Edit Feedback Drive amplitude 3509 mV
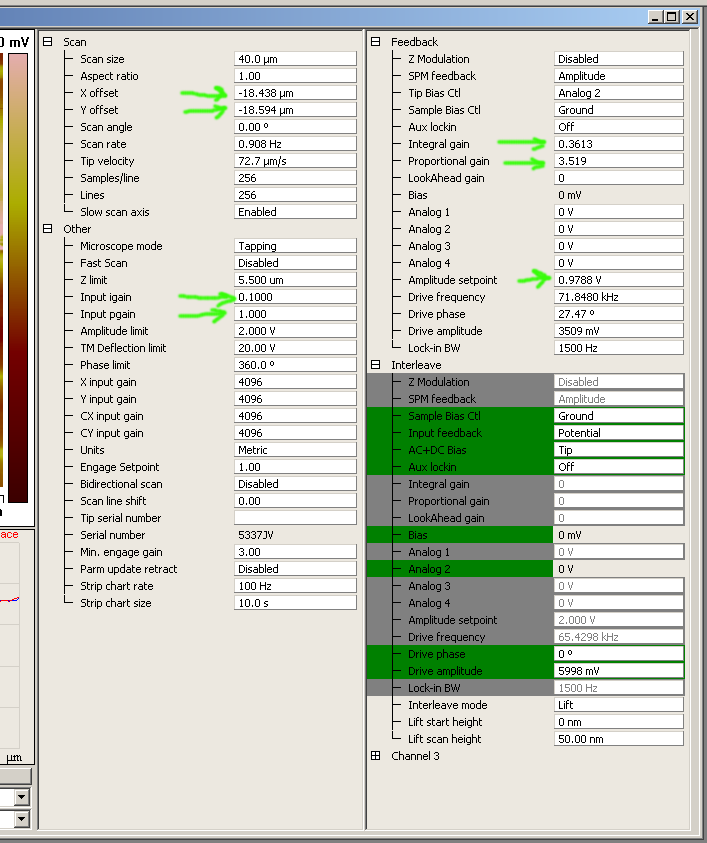Viewport: 707px width, 843px height. coord(619,331)
